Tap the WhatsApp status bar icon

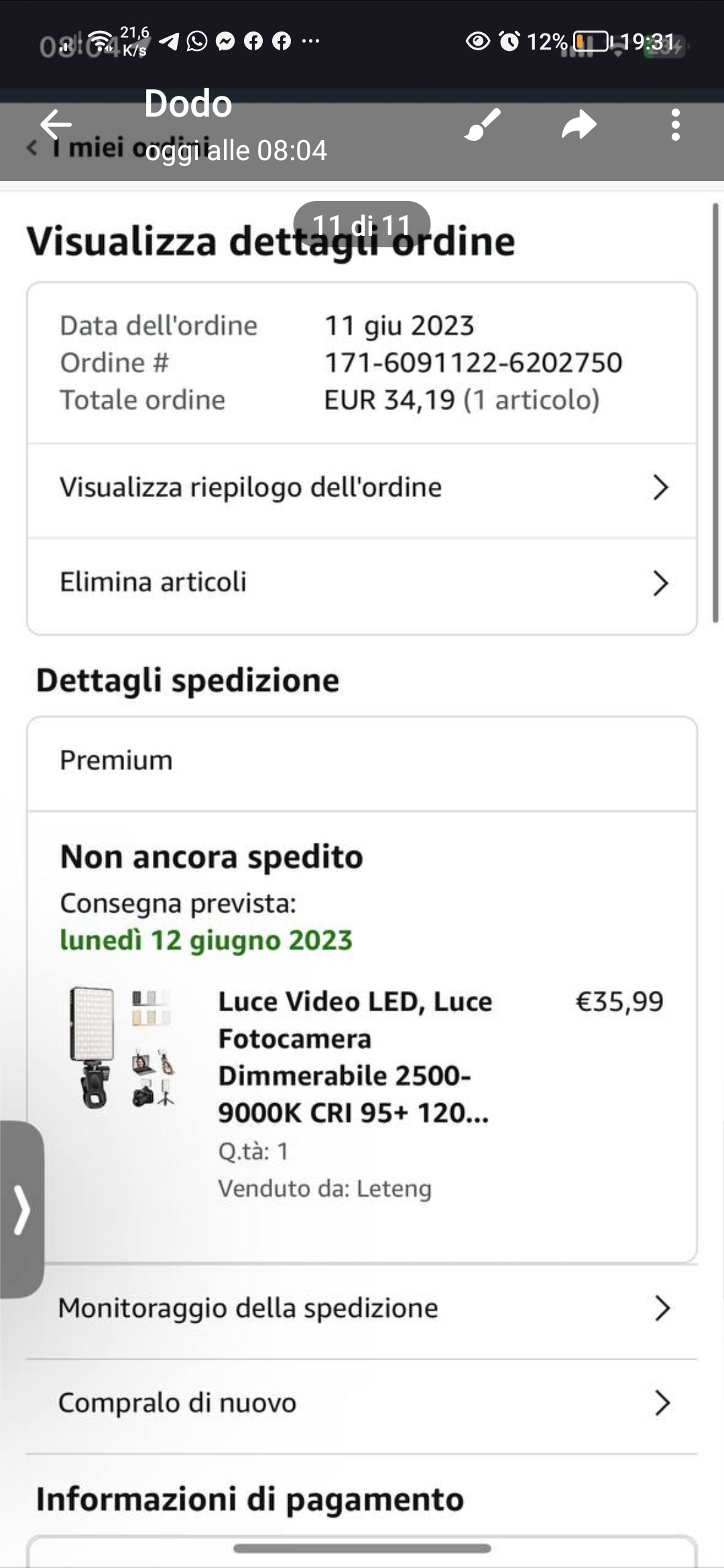[197, 42]
